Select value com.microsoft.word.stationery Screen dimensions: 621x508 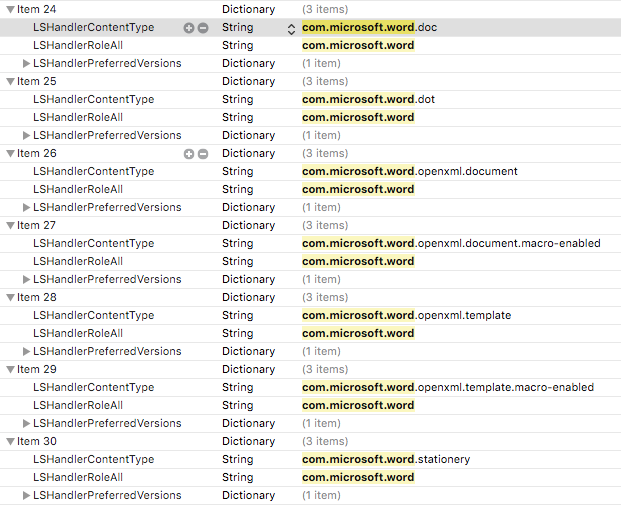tap(386, 459)
